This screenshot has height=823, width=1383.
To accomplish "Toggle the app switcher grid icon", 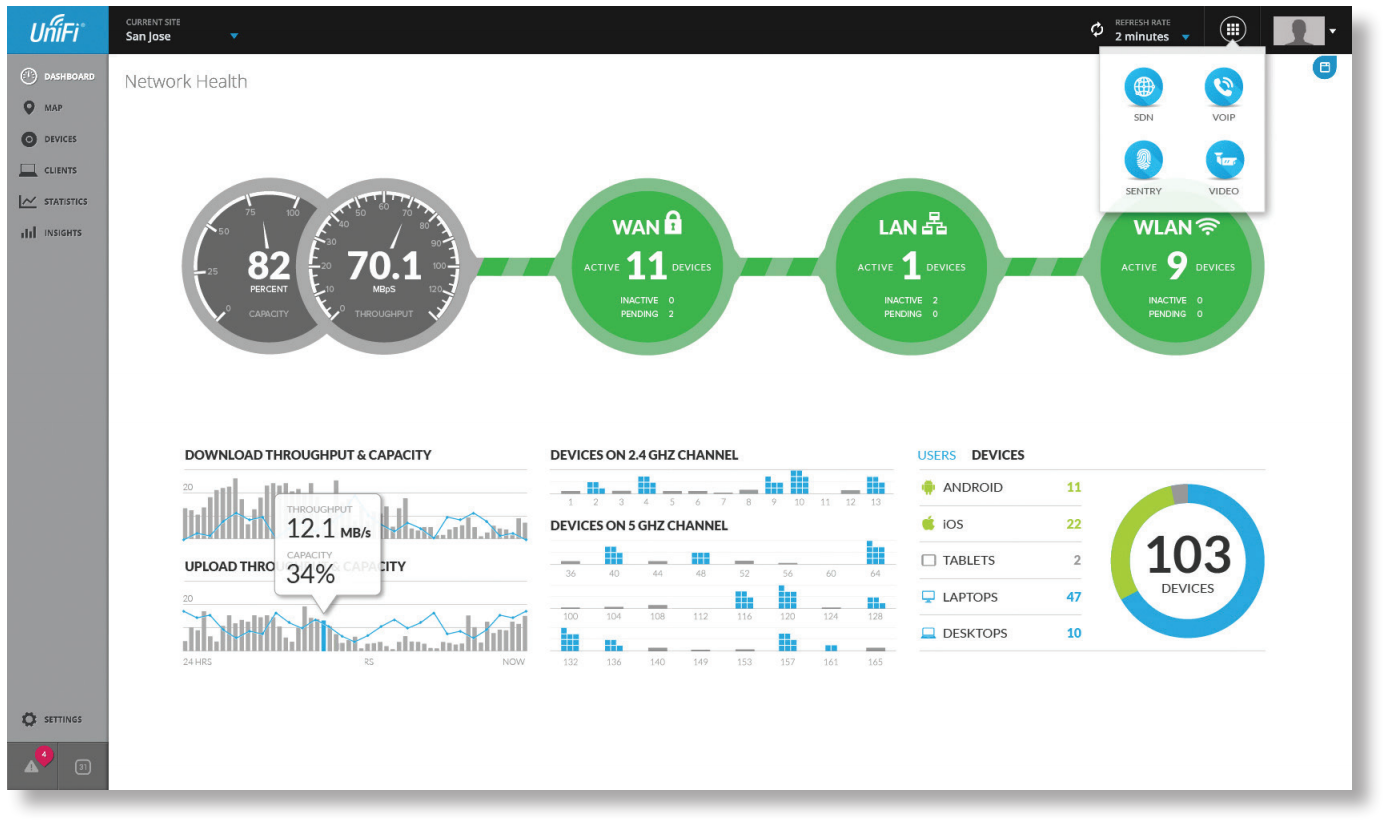I will click(x=1233, y=30).
